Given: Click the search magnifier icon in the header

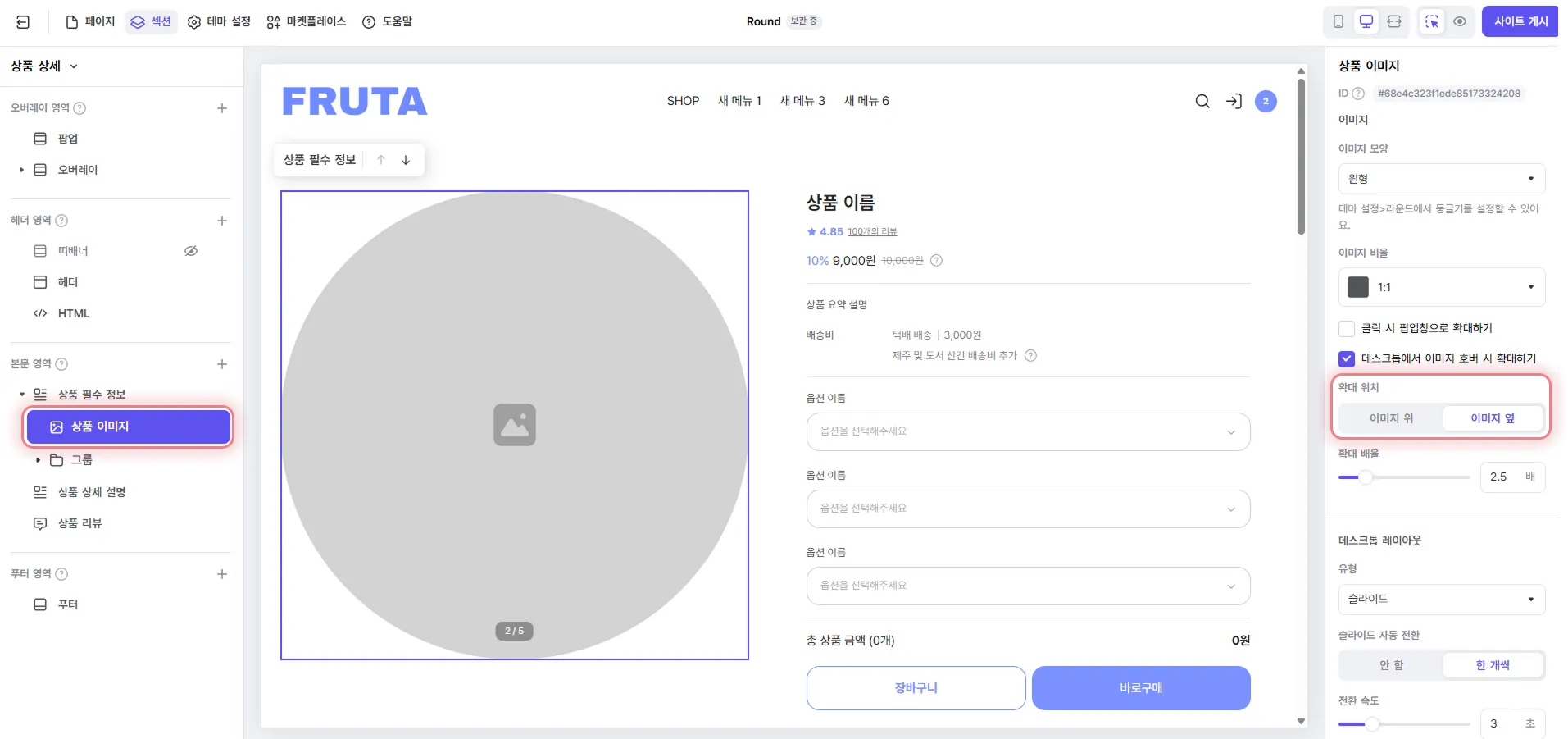Looking at the screenshot, I should pyautogui.click(x=1202, y=101).
